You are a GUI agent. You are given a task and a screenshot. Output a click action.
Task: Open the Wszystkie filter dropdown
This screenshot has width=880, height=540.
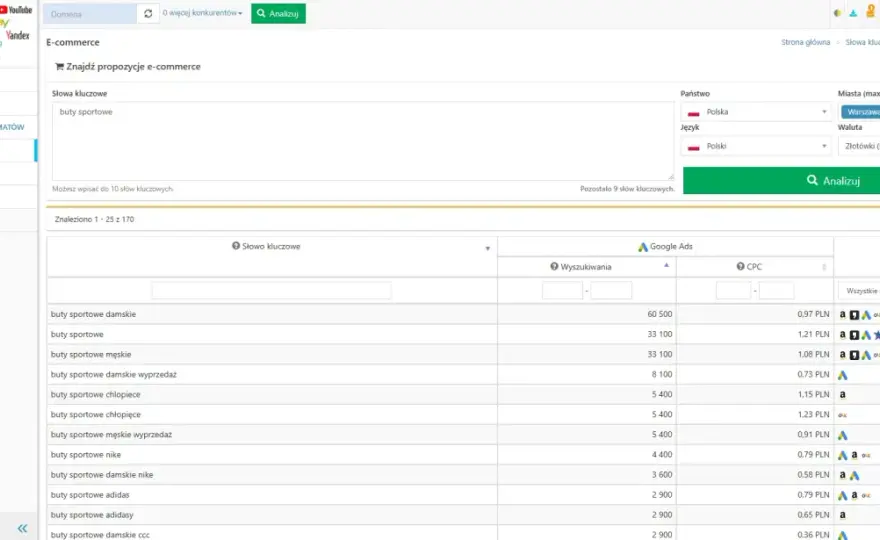pos(859,291)
